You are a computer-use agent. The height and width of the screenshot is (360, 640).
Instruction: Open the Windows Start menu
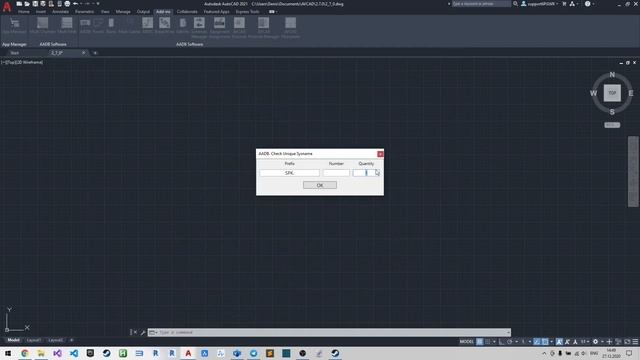pos(8,353)
